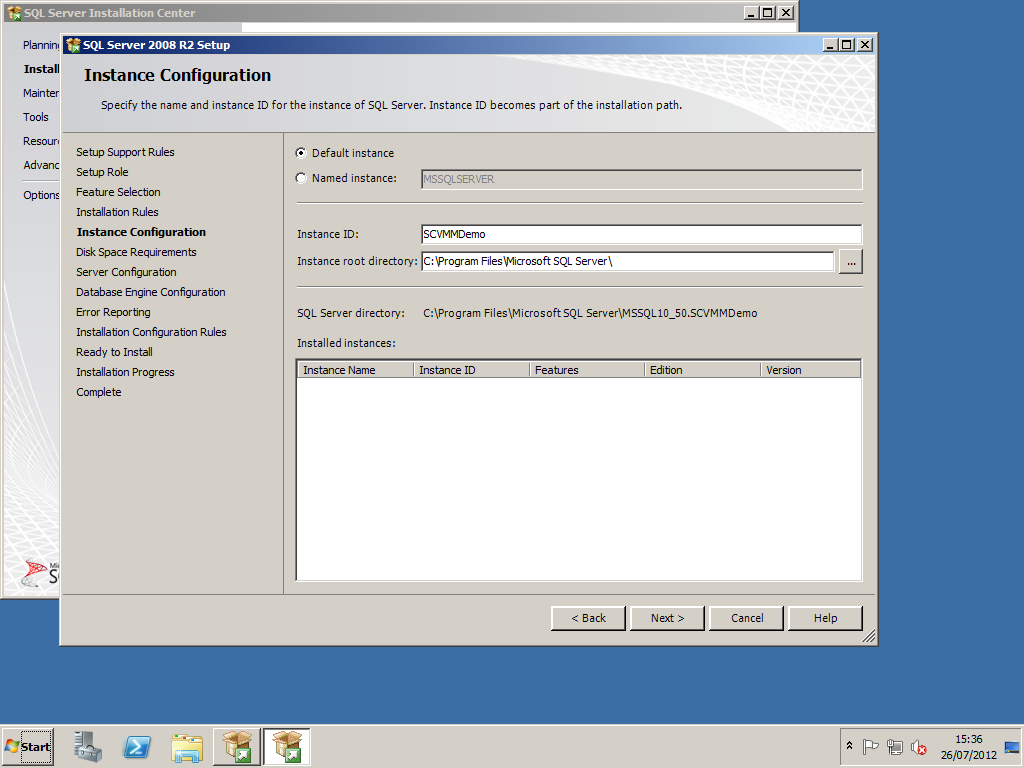This screenshot has width=1024, height=768.
Task: Click the setup window resize grip
Action: pyautogui.click(x=869, y=637)
